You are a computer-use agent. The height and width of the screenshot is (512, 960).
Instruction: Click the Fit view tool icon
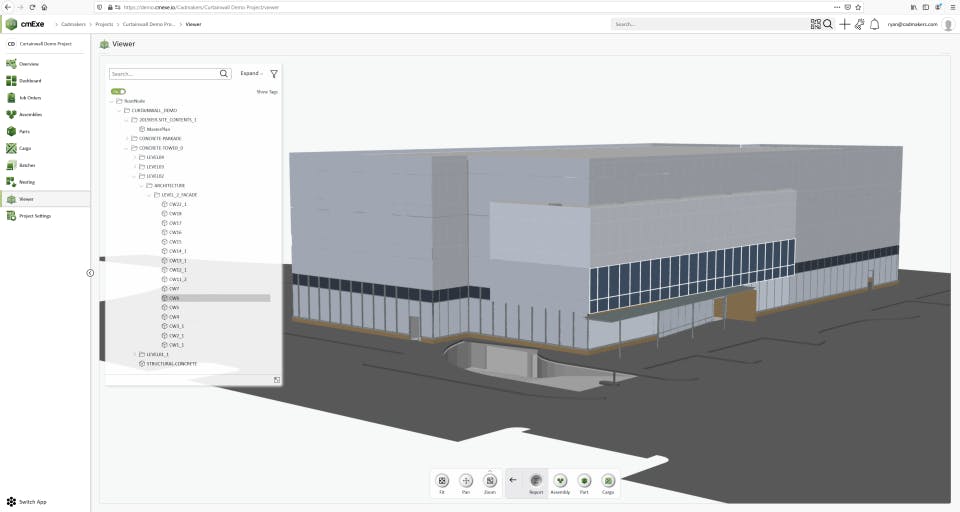click(442, 481)
